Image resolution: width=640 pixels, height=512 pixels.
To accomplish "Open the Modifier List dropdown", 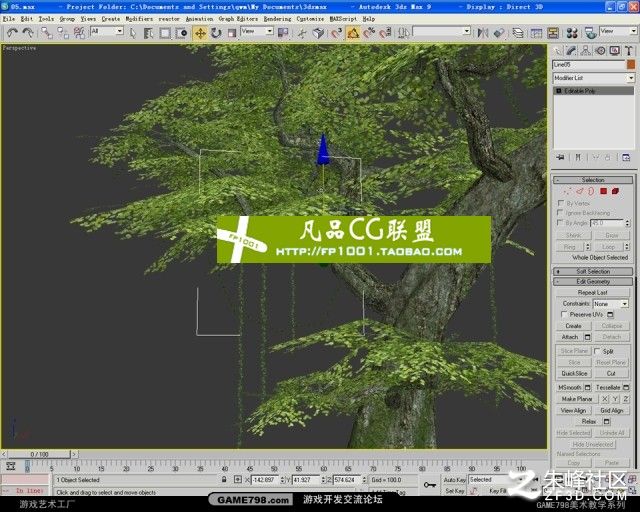I will 593,78.
